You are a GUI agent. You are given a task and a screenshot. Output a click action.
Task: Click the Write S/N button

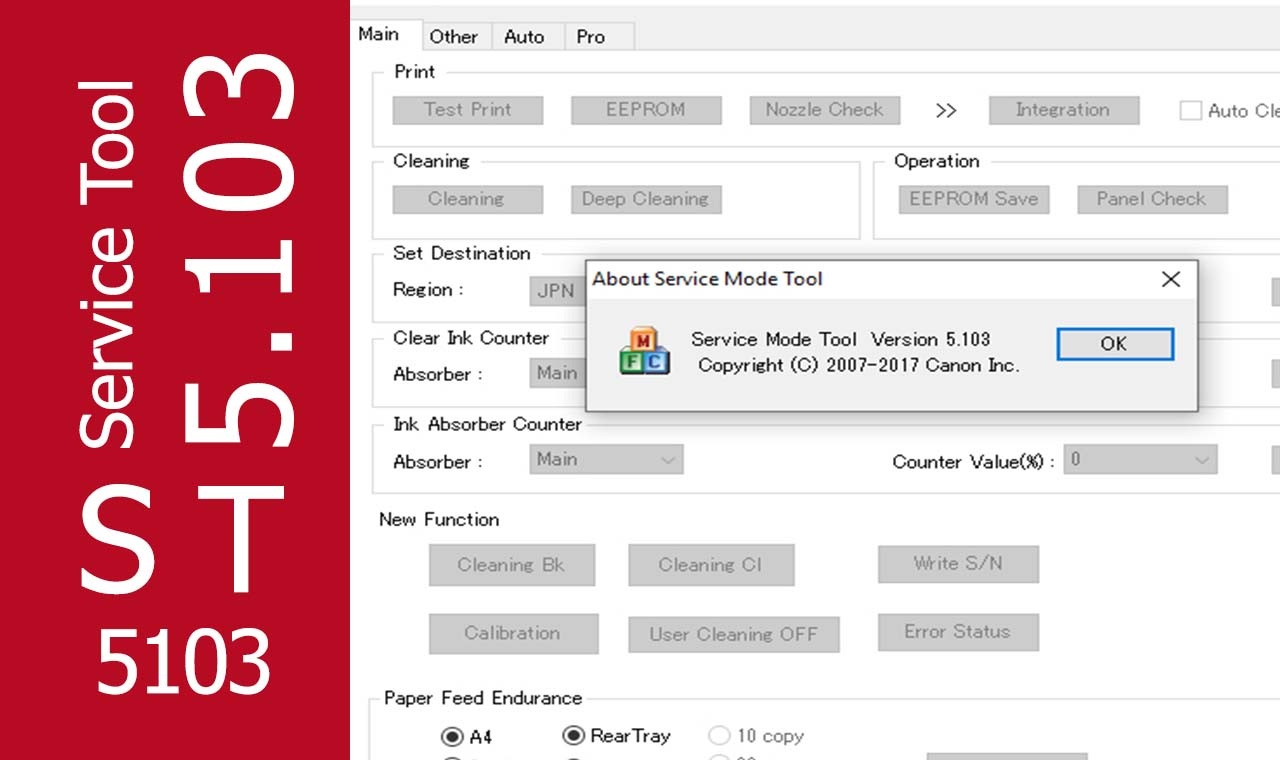click(958, 564)
